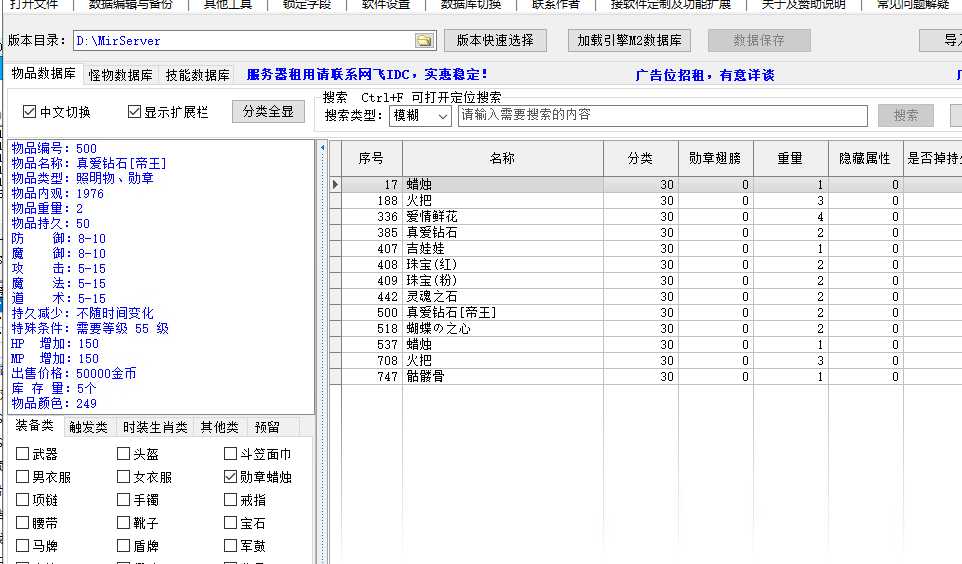The height and width of the screenshot is (564, 962).
Task: Enable the 武器 category checkbox
Action: [x=23, y=455]
